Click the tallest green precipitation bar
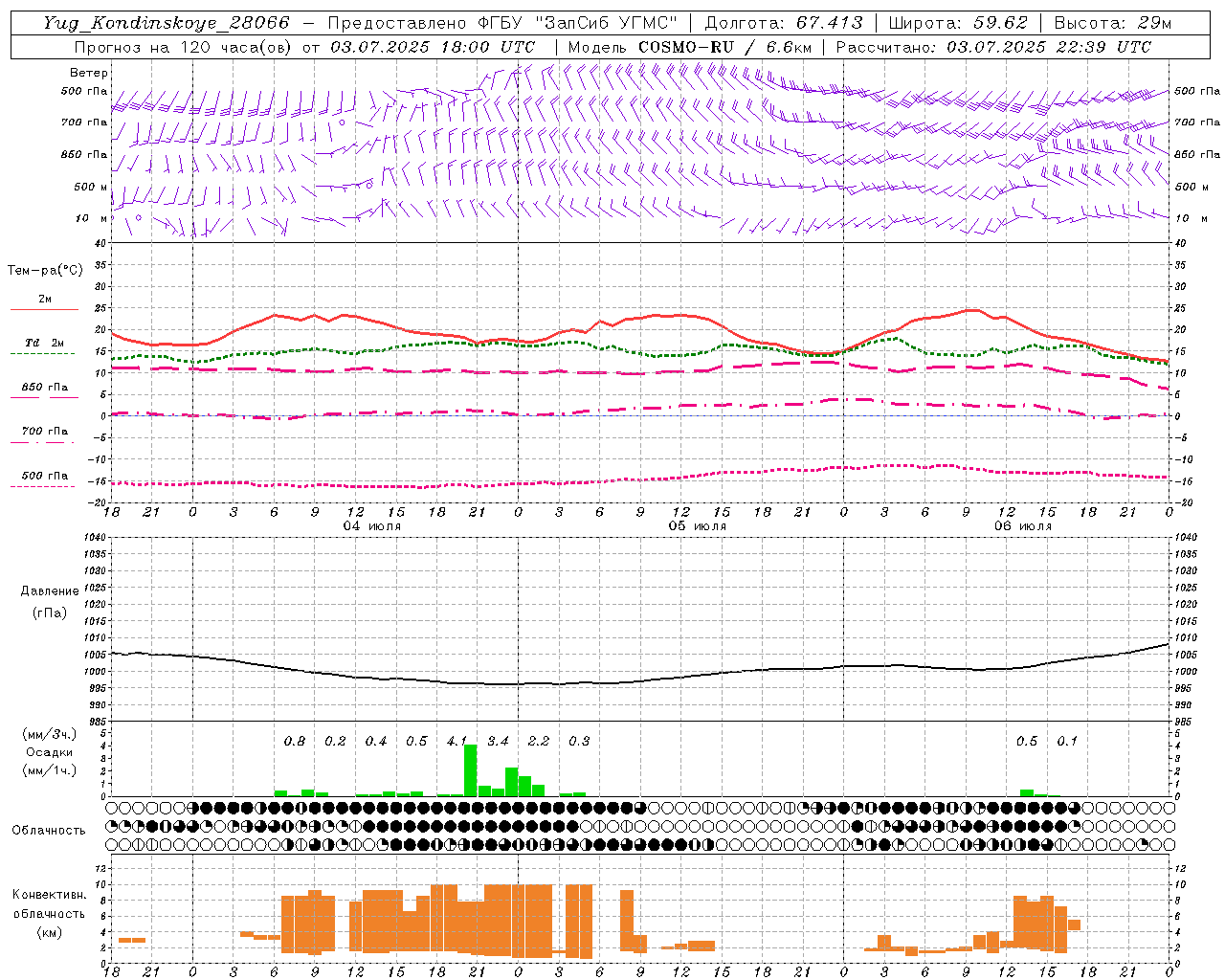Viewport: 1225px width, 980px height. point(470,770)
